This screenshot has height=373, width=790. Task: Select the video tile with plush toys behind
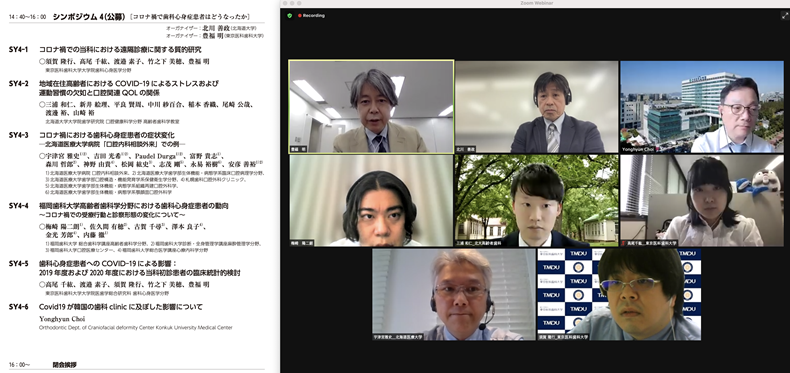pos(702,200)
